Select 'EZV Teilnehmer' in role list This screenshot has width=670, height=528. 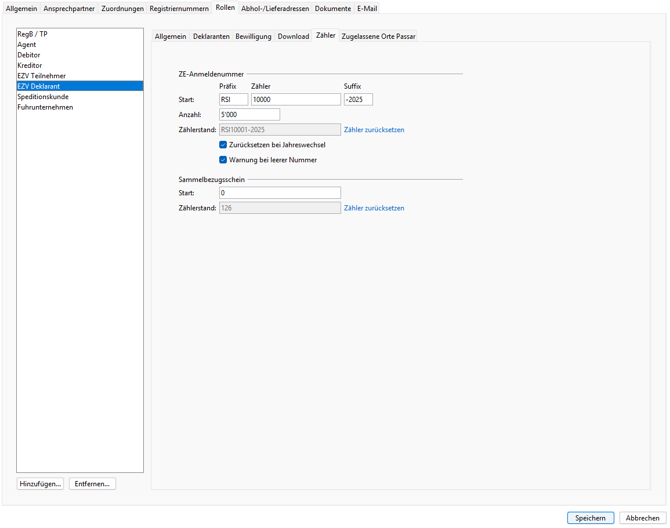pos(41,76)
